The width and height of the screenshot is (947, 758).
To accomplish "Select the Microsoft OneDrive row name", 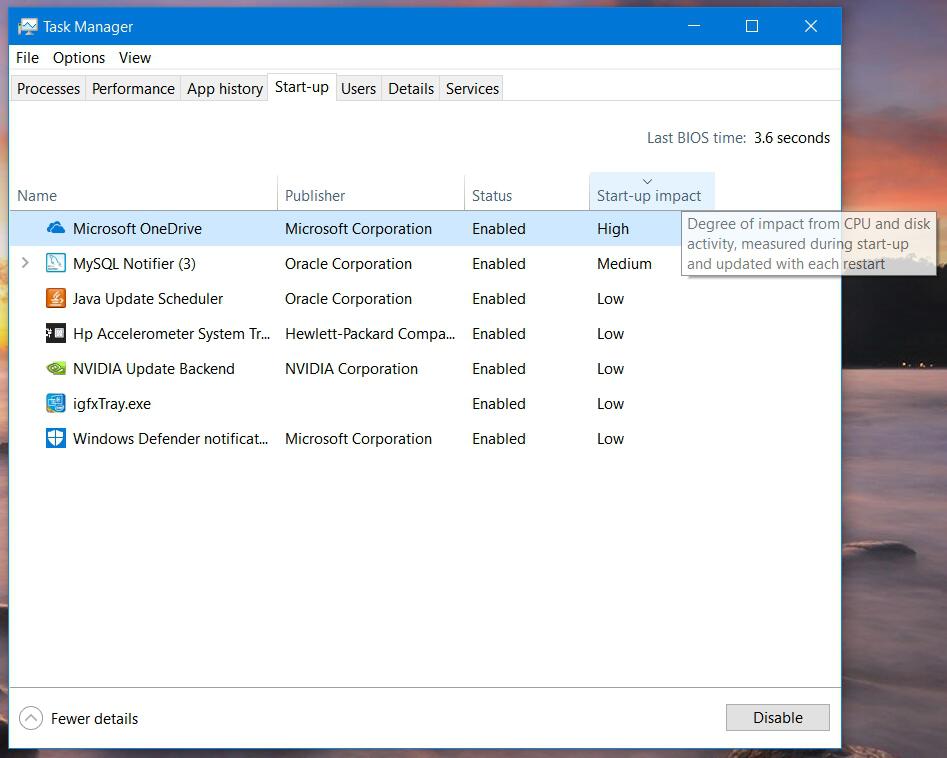I will tap(137, 229).
